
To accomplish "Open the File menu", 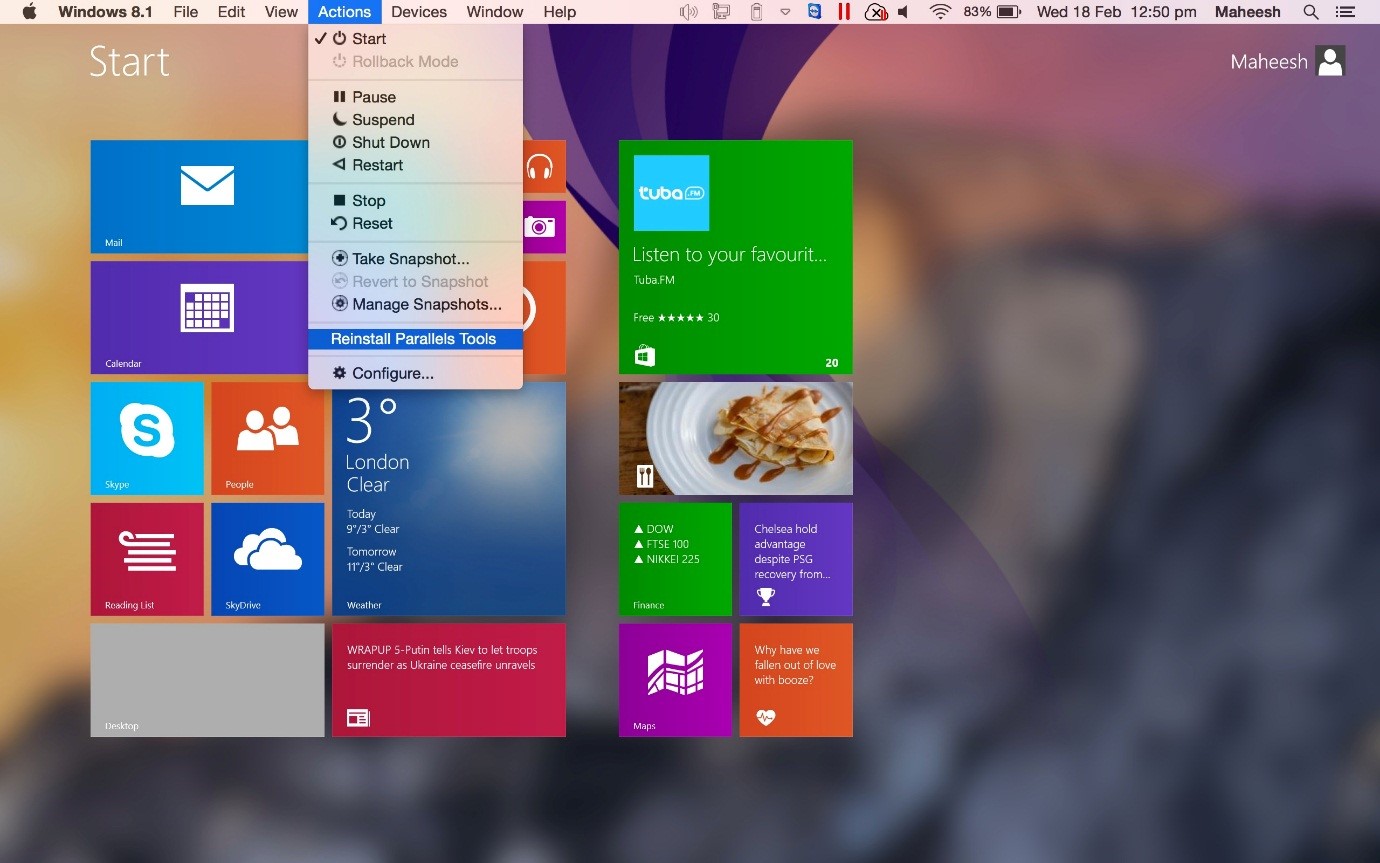I will 185,12.
